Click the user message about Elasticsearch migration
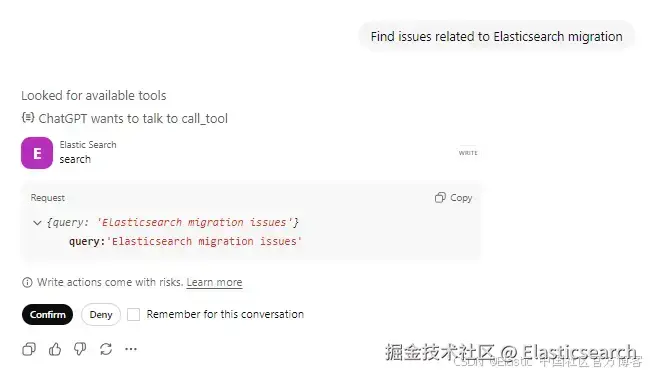The height and width of the screenshot is (375, 650). (497, 36)
